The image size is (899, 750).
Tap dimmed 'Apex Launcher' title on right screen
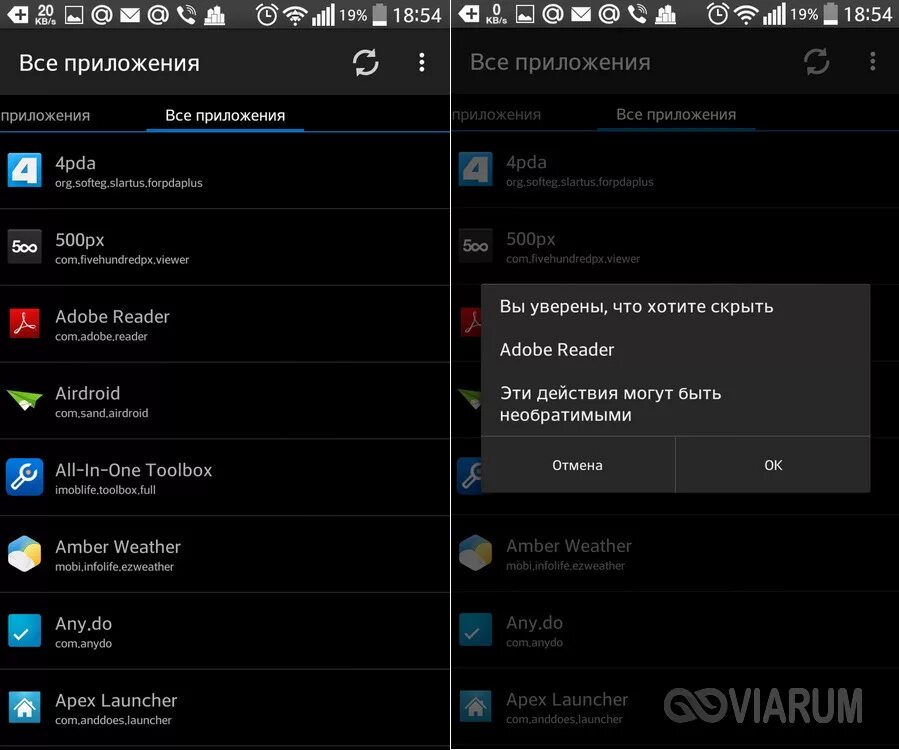click(x=567, y=700)
